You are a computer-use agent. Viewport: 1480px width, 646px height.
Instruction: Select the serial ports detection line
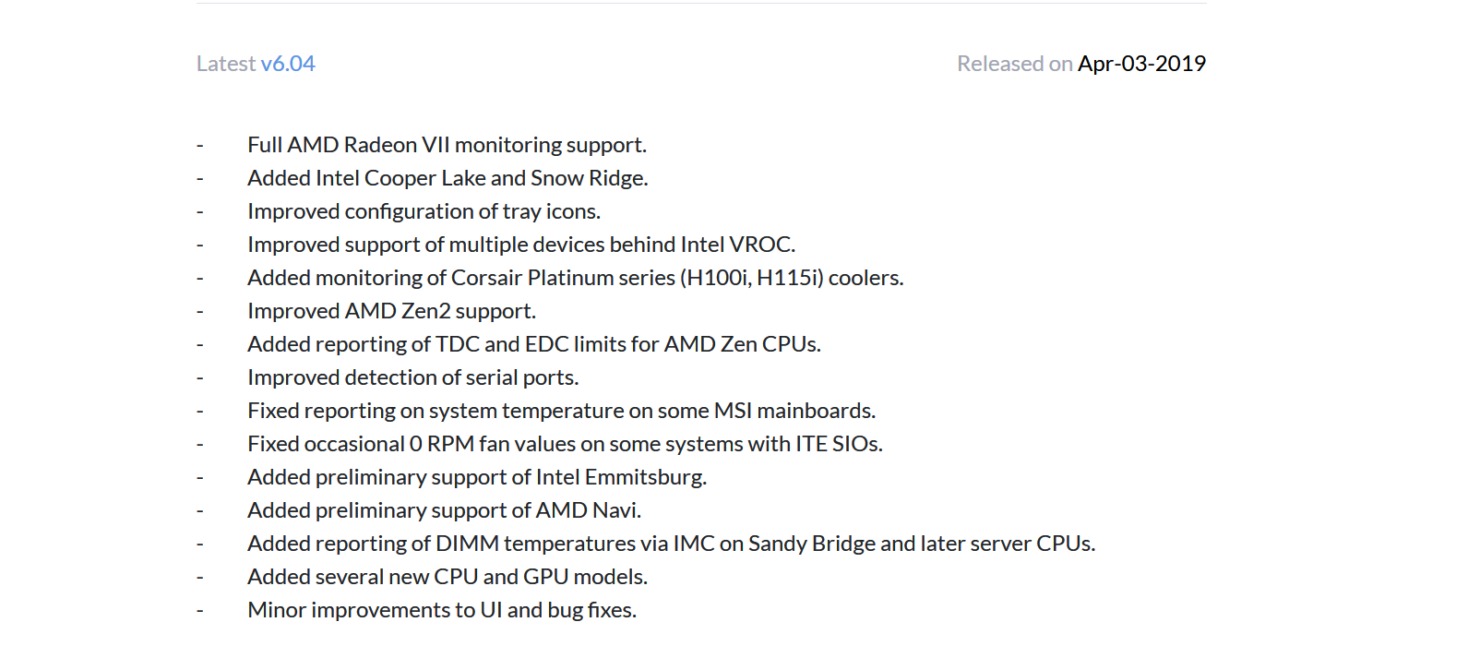tap(413, 377)
